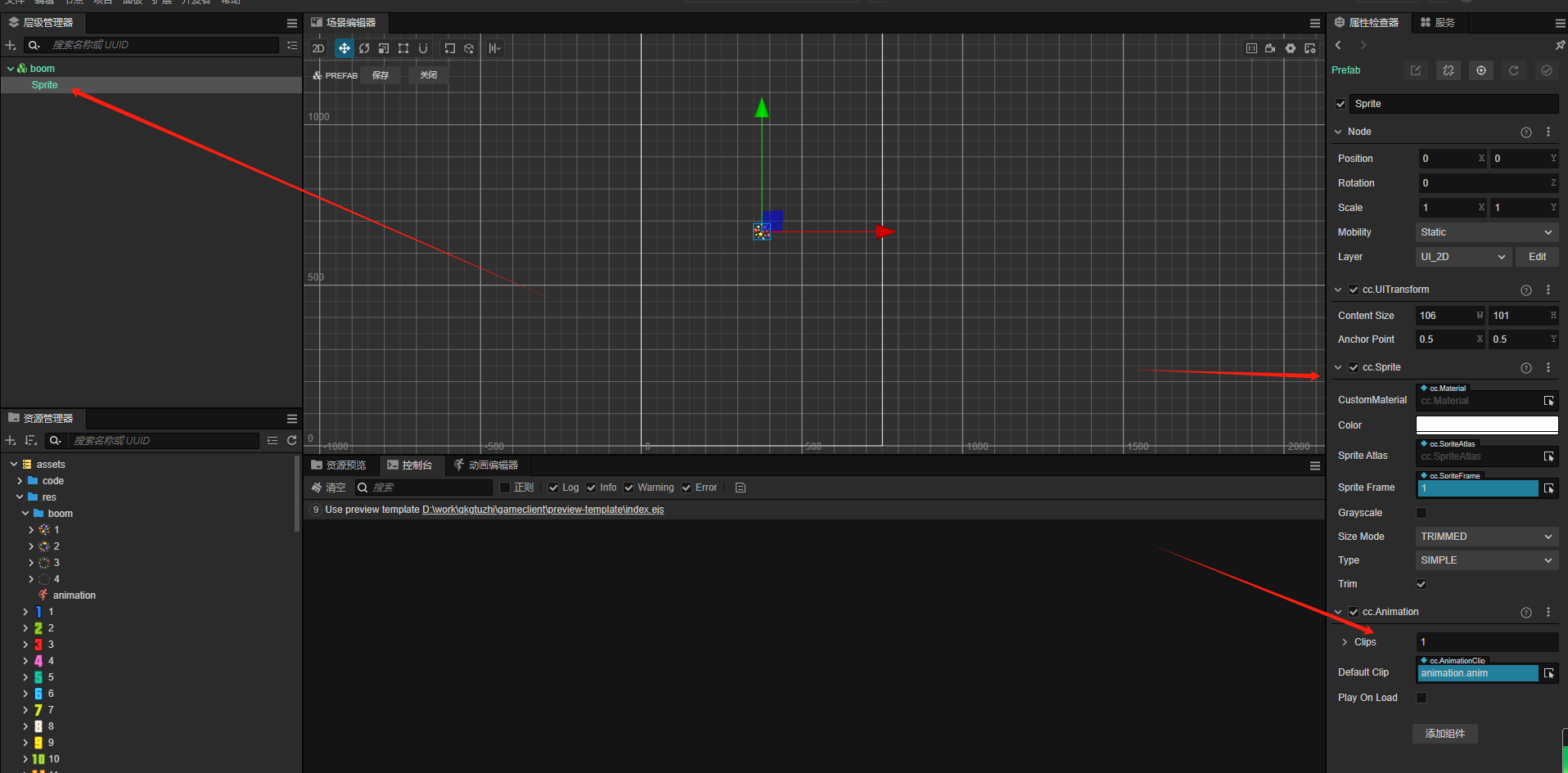Switch to the 资源预览 tab
Screen dimensions: 1568x773
click(339, 465)
